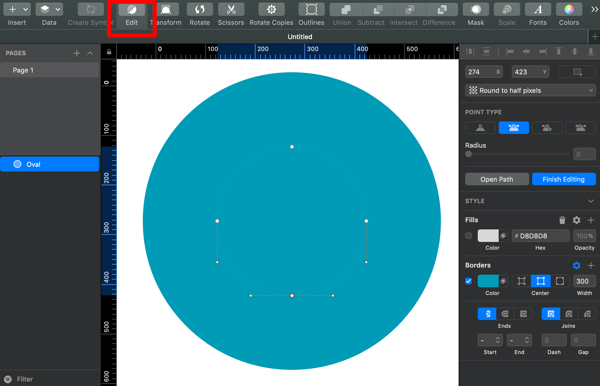This screenshot has height=386, width=600.
Task: Convert to Outlines from toolbar
Action: [x=311, y=9]
